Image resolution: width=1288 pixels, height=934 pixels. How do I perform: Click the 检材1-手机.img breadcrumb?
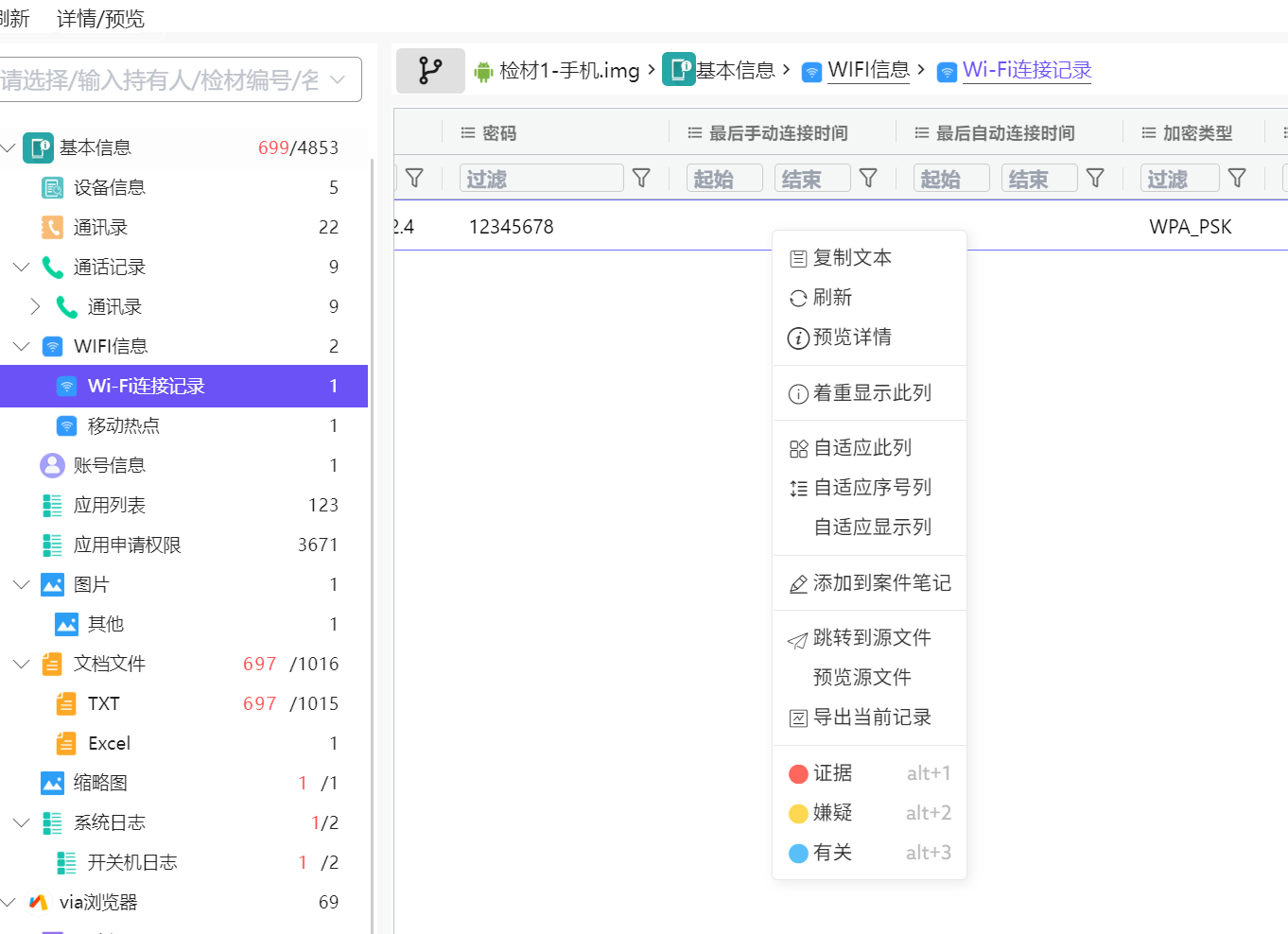click(x=569, y=71)
